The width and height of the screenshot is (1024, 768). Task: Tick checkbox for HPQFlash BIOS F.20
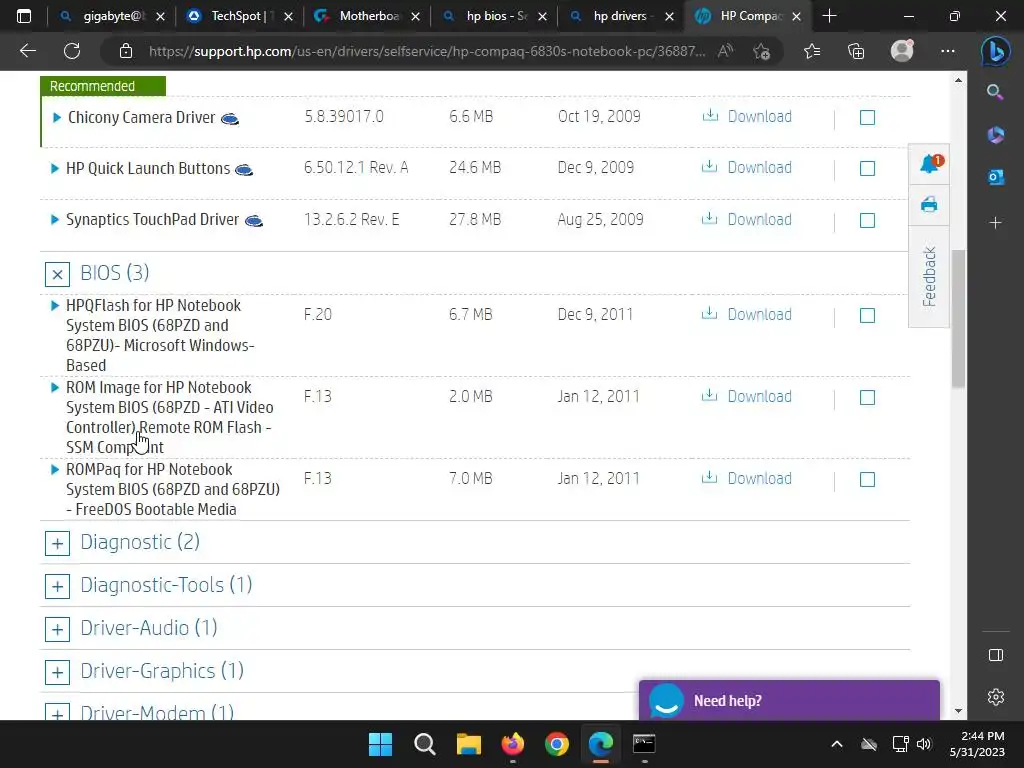867,315
